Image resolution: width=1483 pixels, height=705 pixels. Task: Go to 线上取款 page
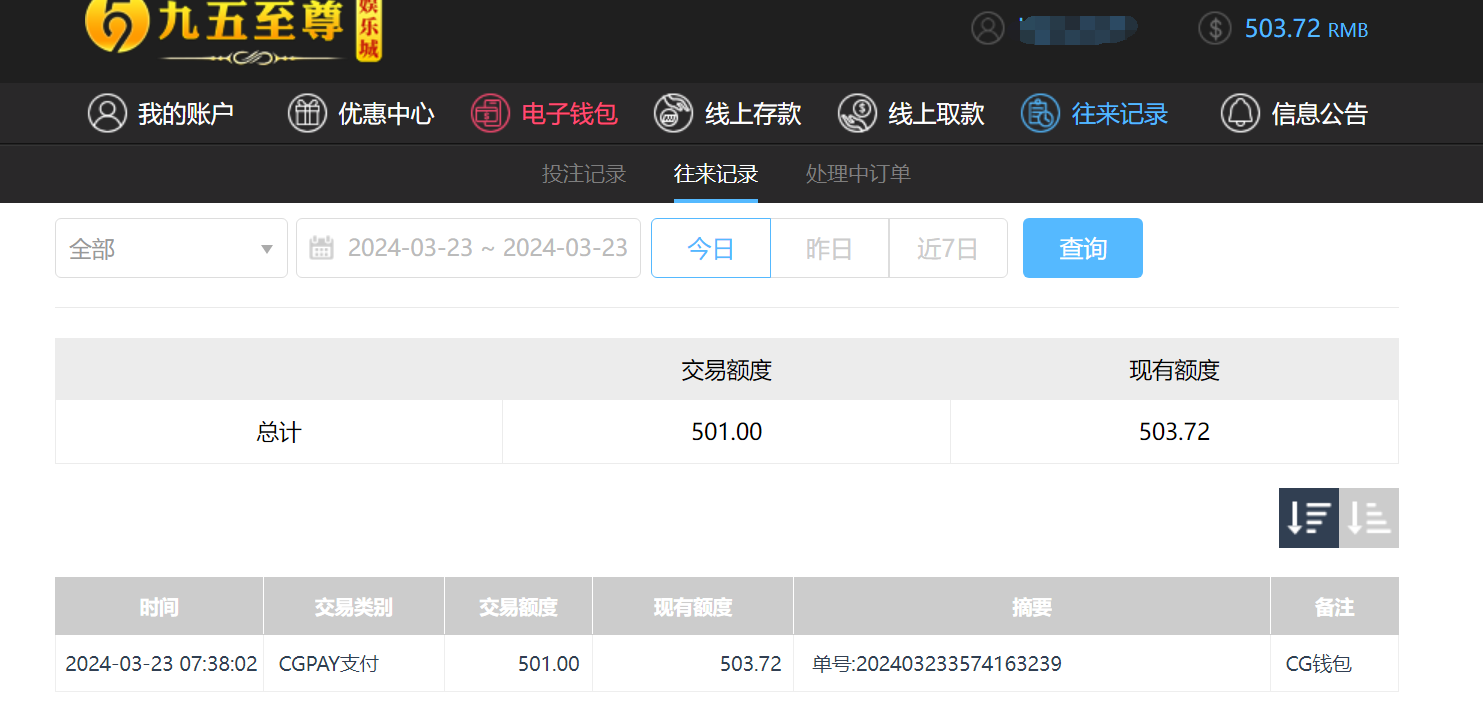937,114
